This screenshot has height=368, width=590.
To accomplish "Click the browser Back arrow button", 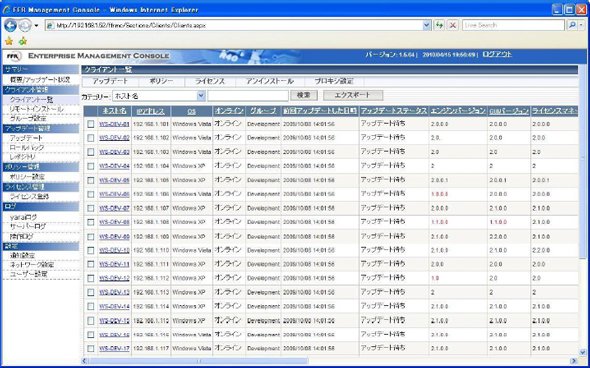I will pyautogui.click(x=10, y=25).
